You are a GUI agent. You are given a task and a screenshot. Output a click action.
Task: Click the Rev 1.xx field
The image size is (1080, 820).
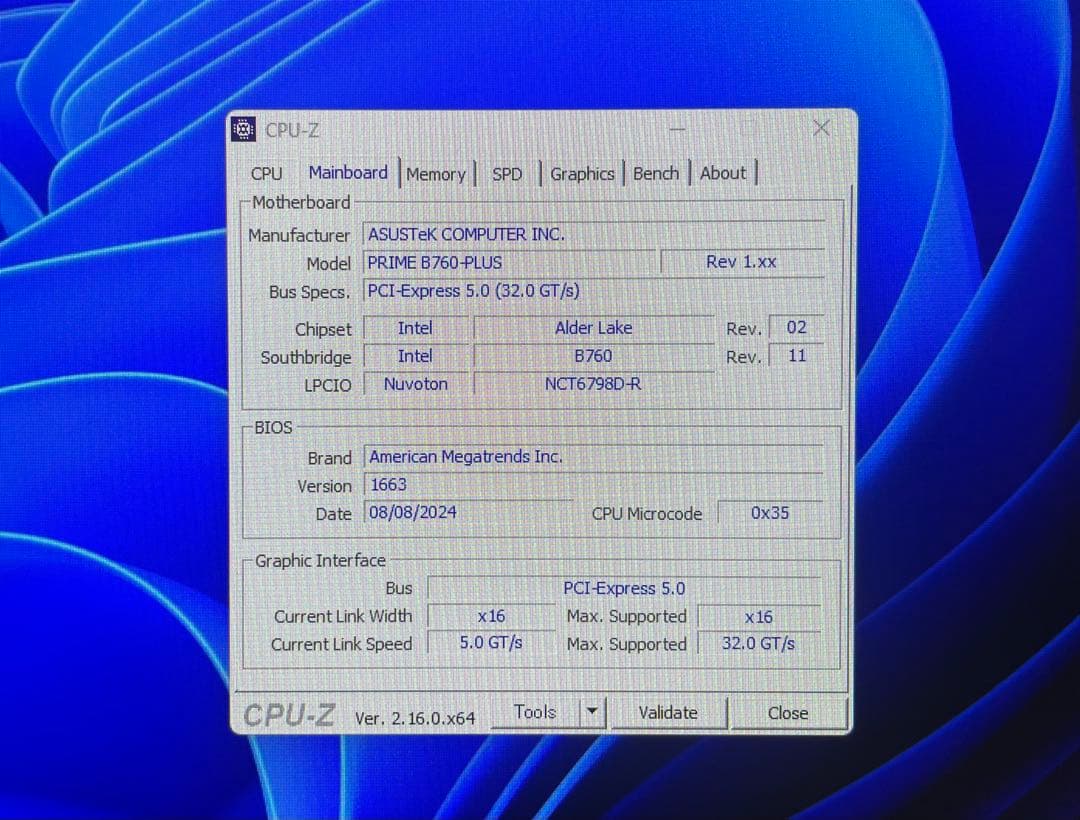(742, 262)
